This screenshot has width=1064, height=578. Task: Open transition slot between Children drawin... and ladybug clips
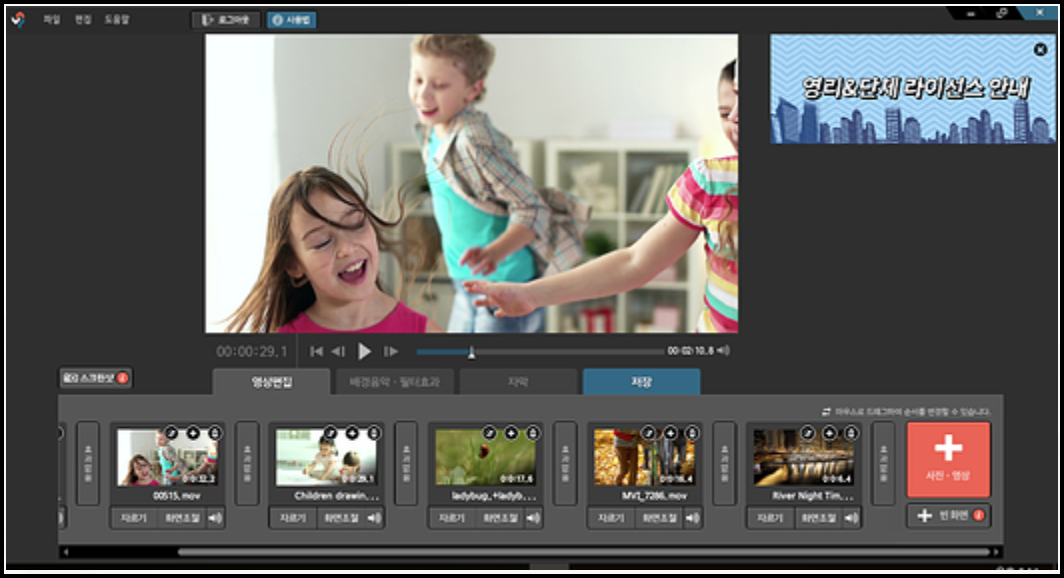click(x=406, y=463)
